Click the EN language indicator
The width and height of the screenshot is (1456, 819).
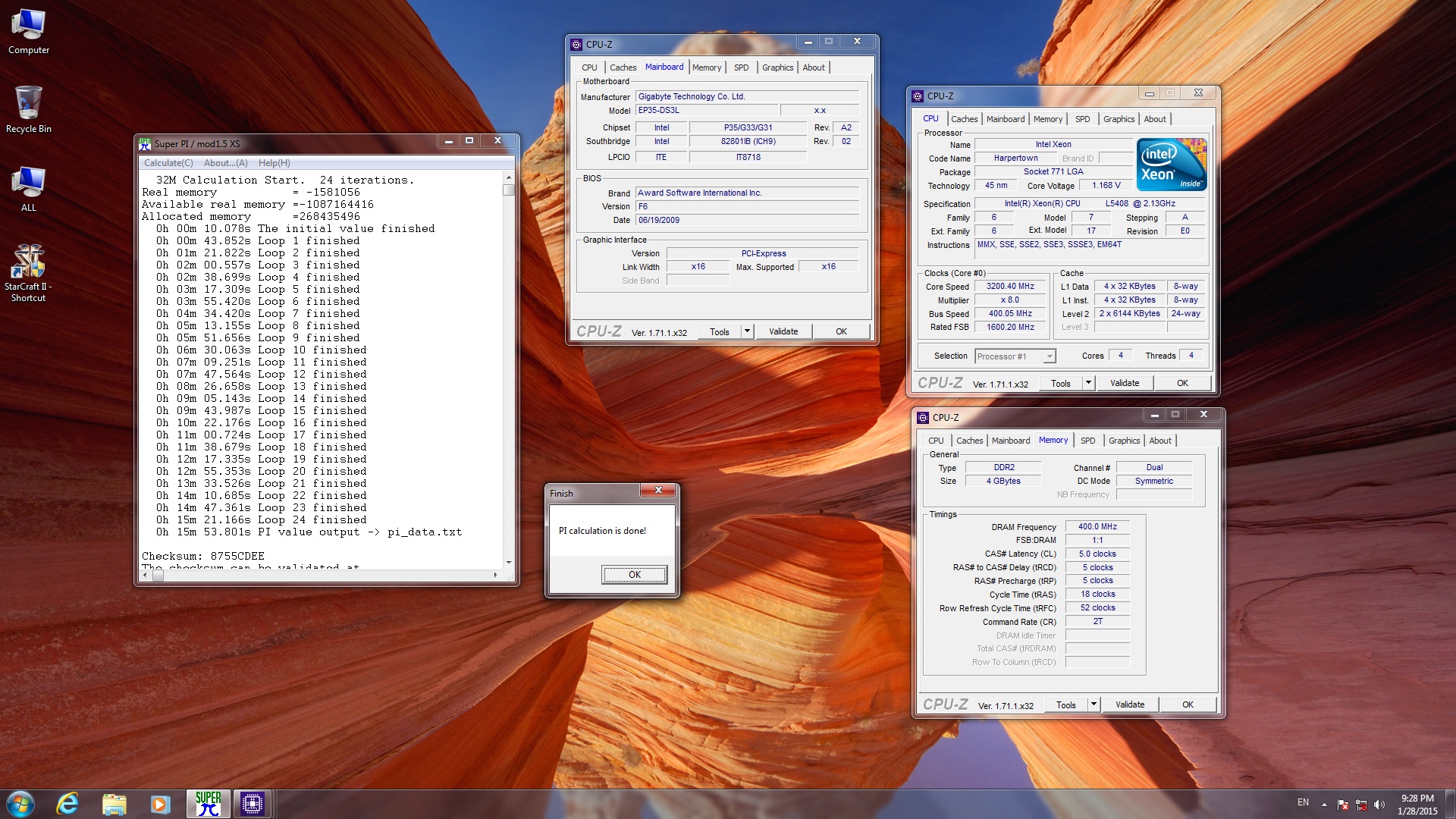point(1303,802)
